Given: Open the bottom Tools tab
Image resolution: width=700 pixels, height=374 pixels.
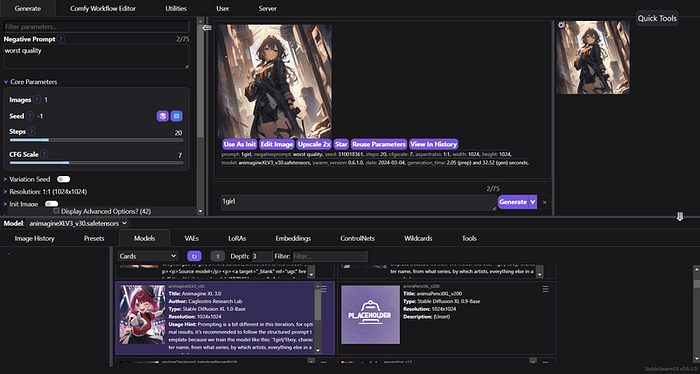Looking at the screenshot, I should [x=469, y=238].
